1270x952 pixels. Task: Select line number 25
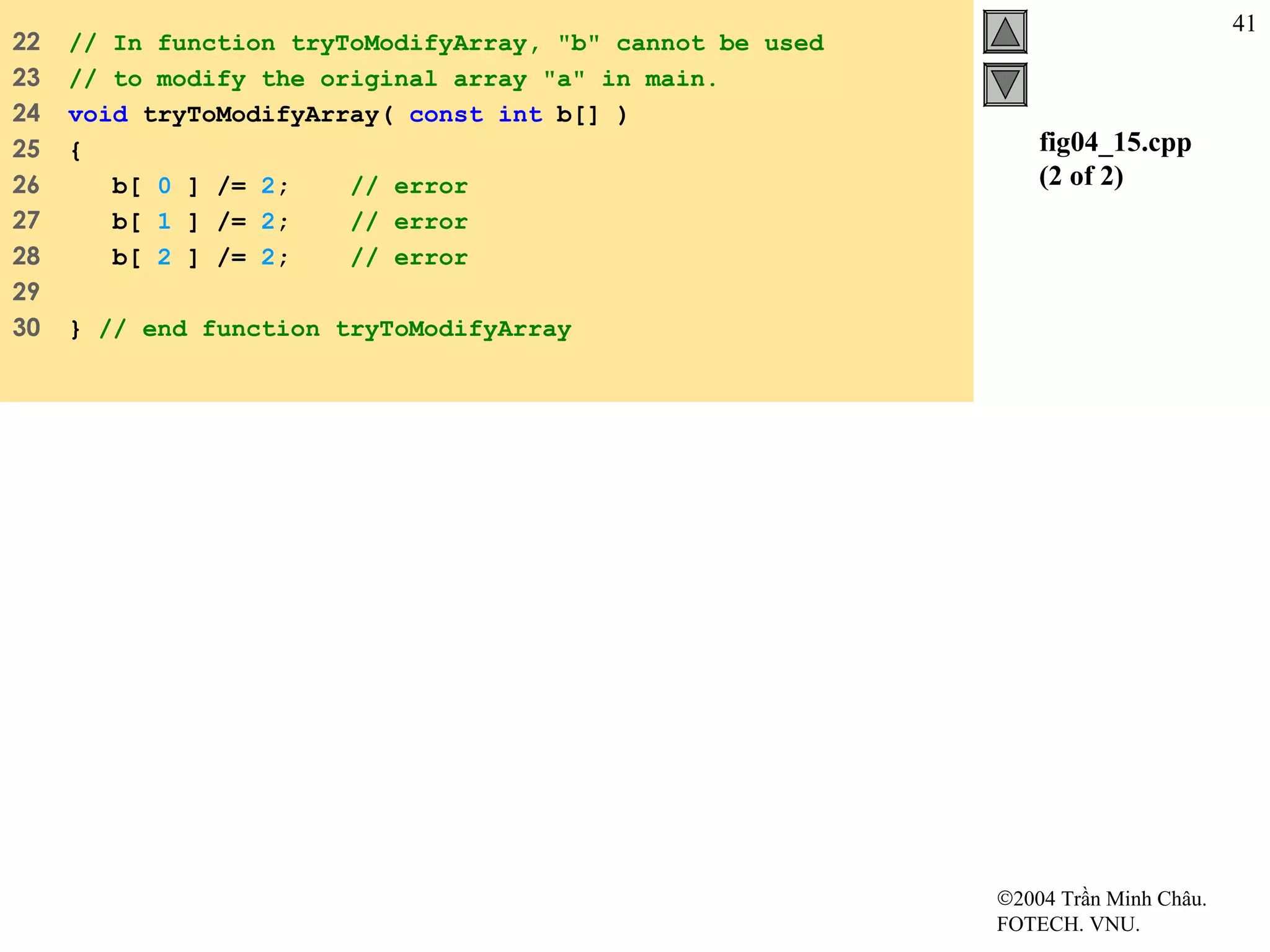click(26, 149)
